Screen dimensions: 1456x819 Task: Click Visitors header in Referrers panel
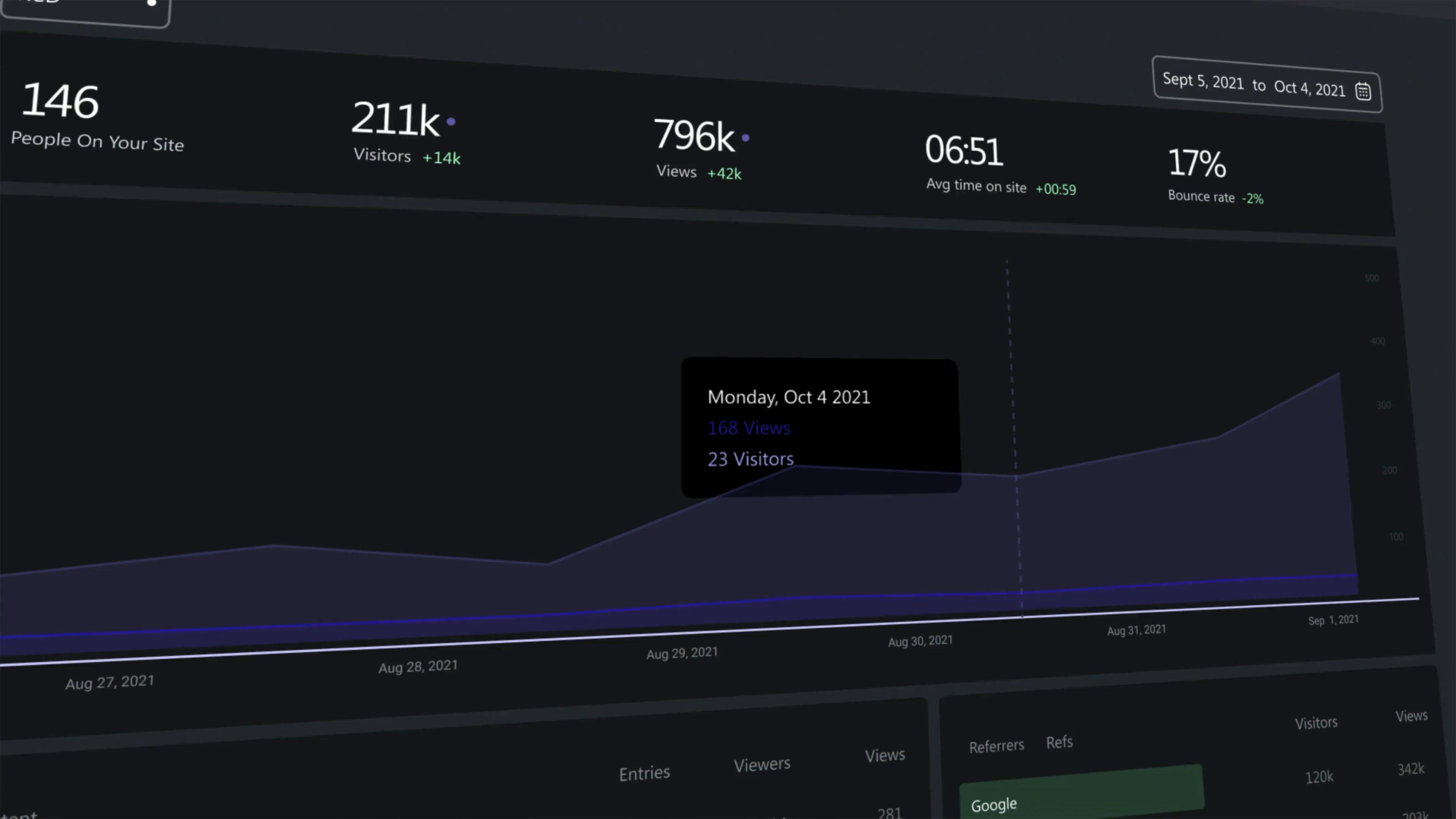tap(1316, 723)
